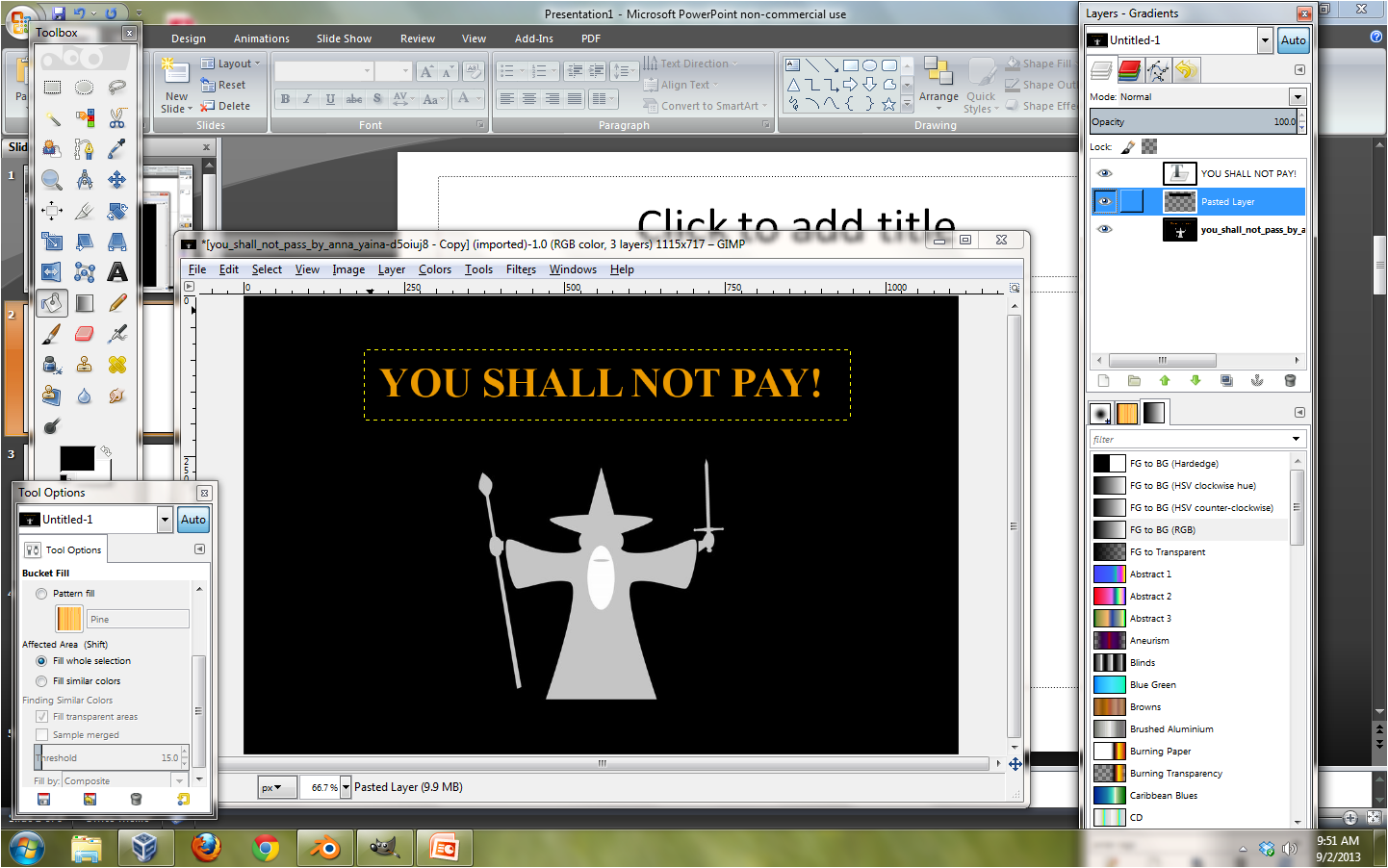Select the Scissors Select tool
The width and height of the screenshot is (1388, 868).
116,118
